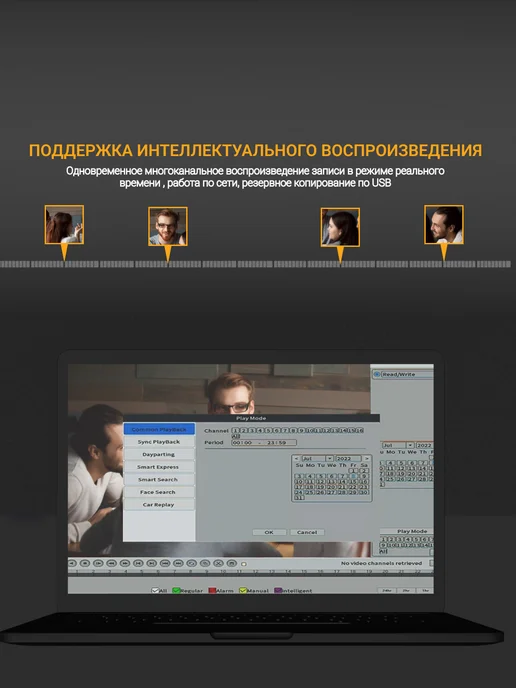
Task: Select the Read/Write radio option
Action: pyautogui.click(x=376, y=374)
